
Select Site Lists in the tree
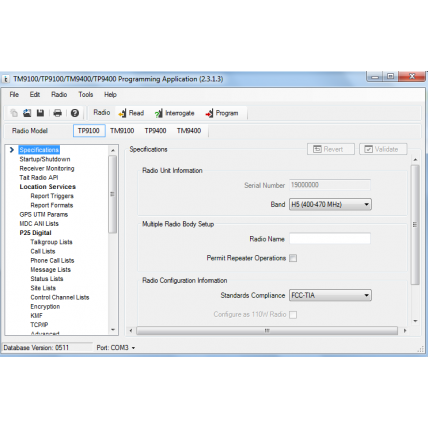43,288
